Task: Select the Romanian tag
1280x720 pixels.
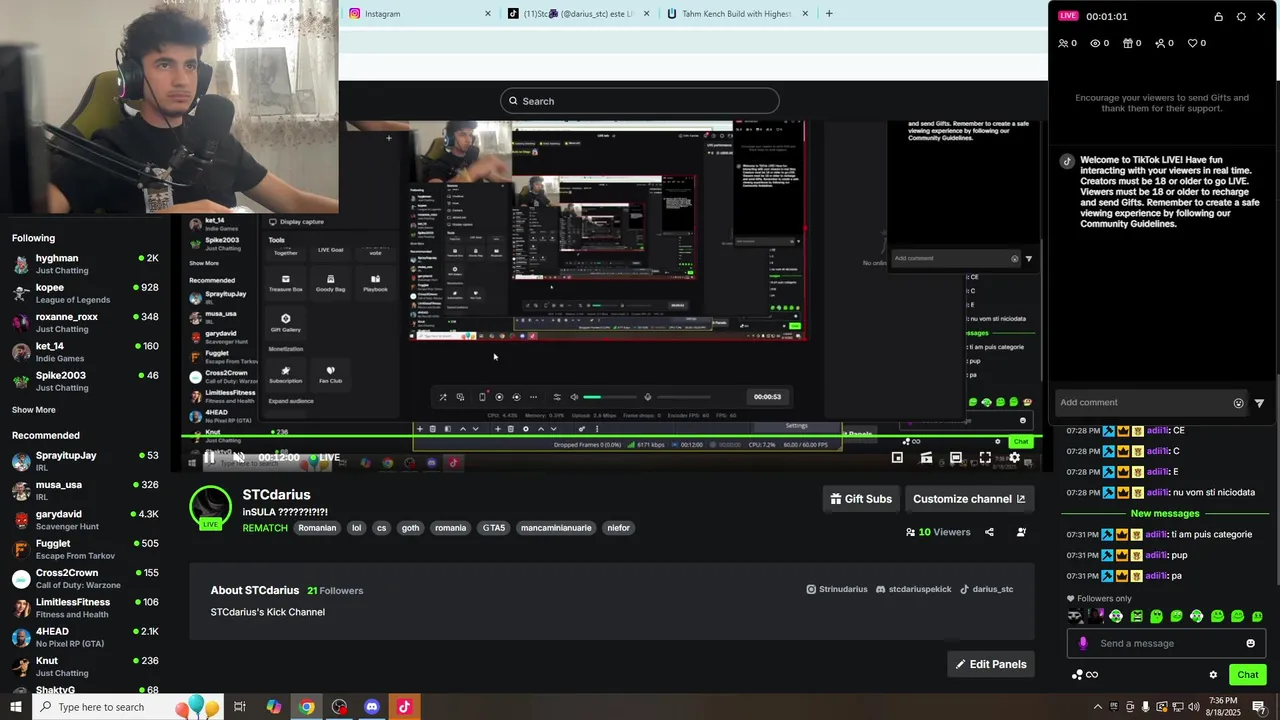Action: [x=317, y=528]
